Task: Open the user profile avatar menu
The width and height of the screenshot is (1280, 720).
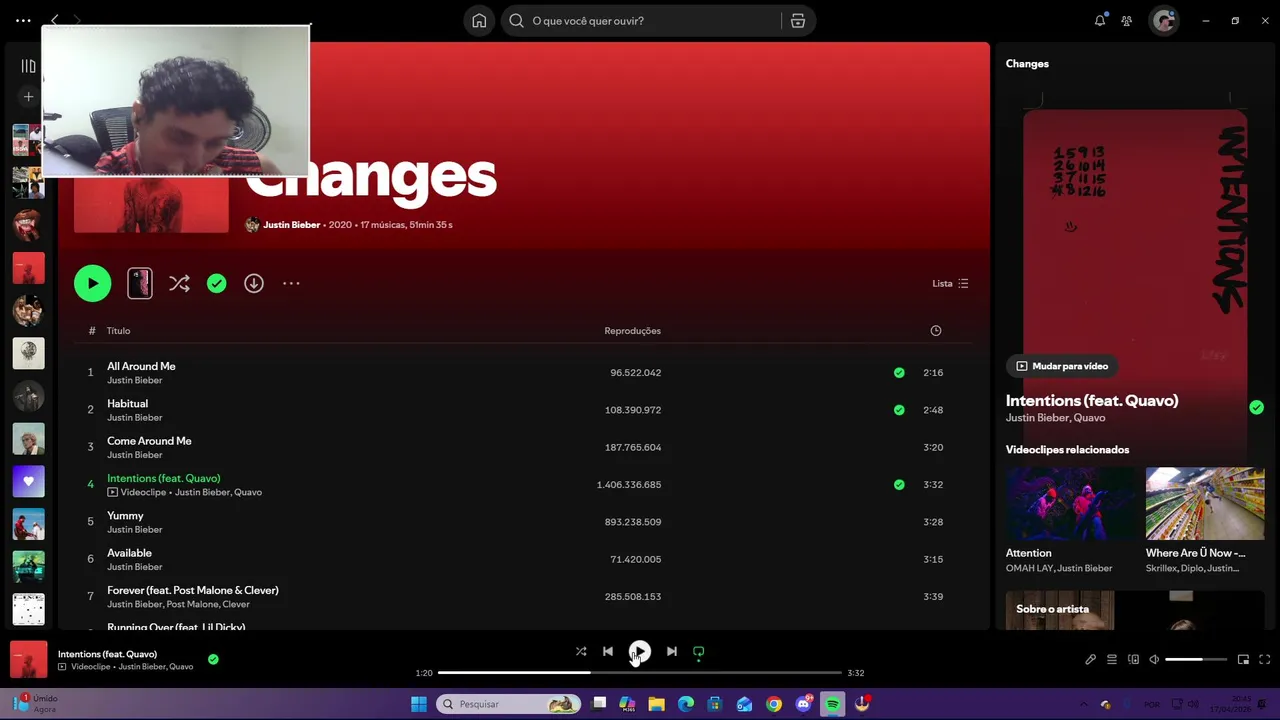Action: click(1163, 20)
